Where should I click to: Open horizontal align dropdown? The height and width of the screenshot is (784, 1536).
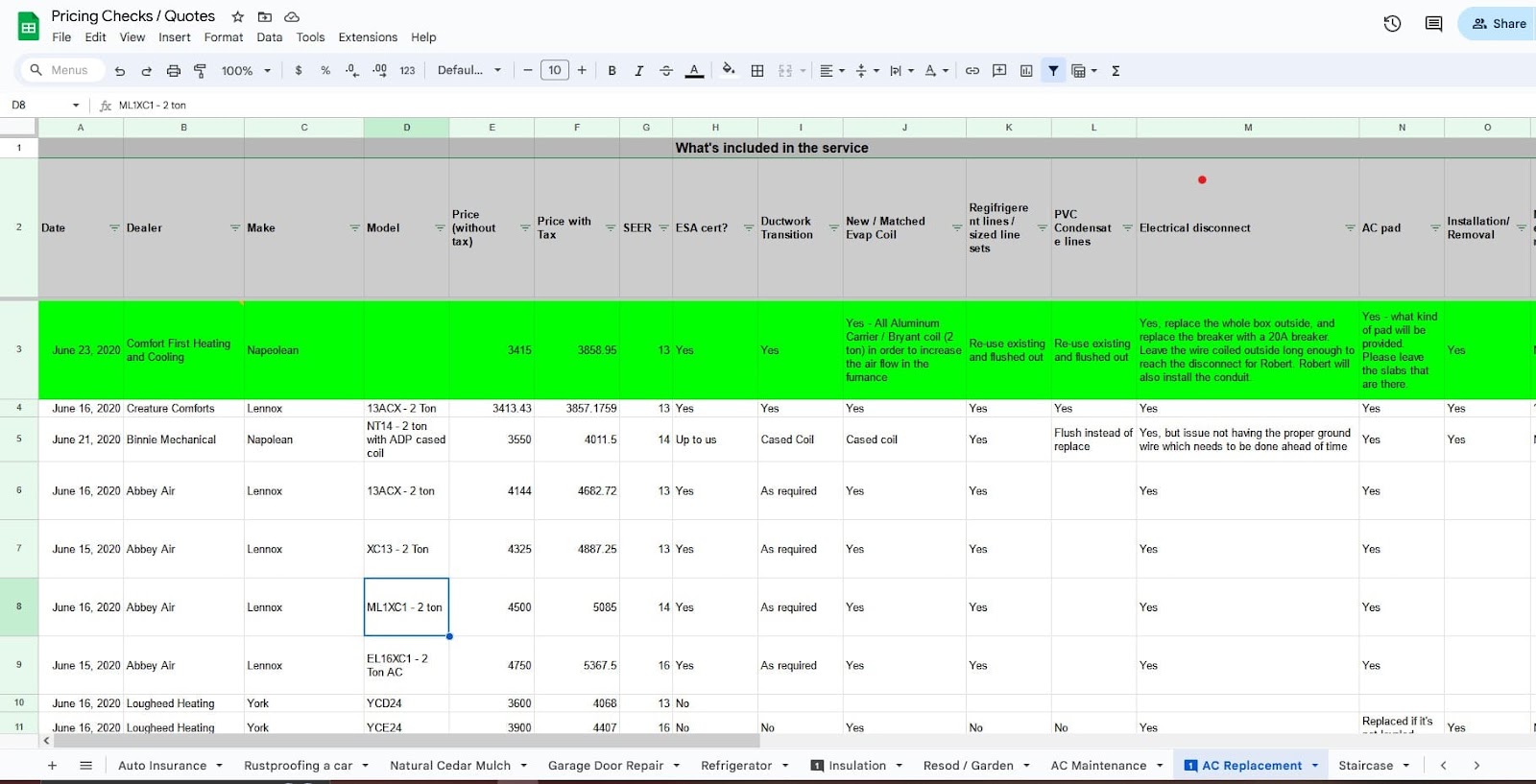tap(832, 71)
